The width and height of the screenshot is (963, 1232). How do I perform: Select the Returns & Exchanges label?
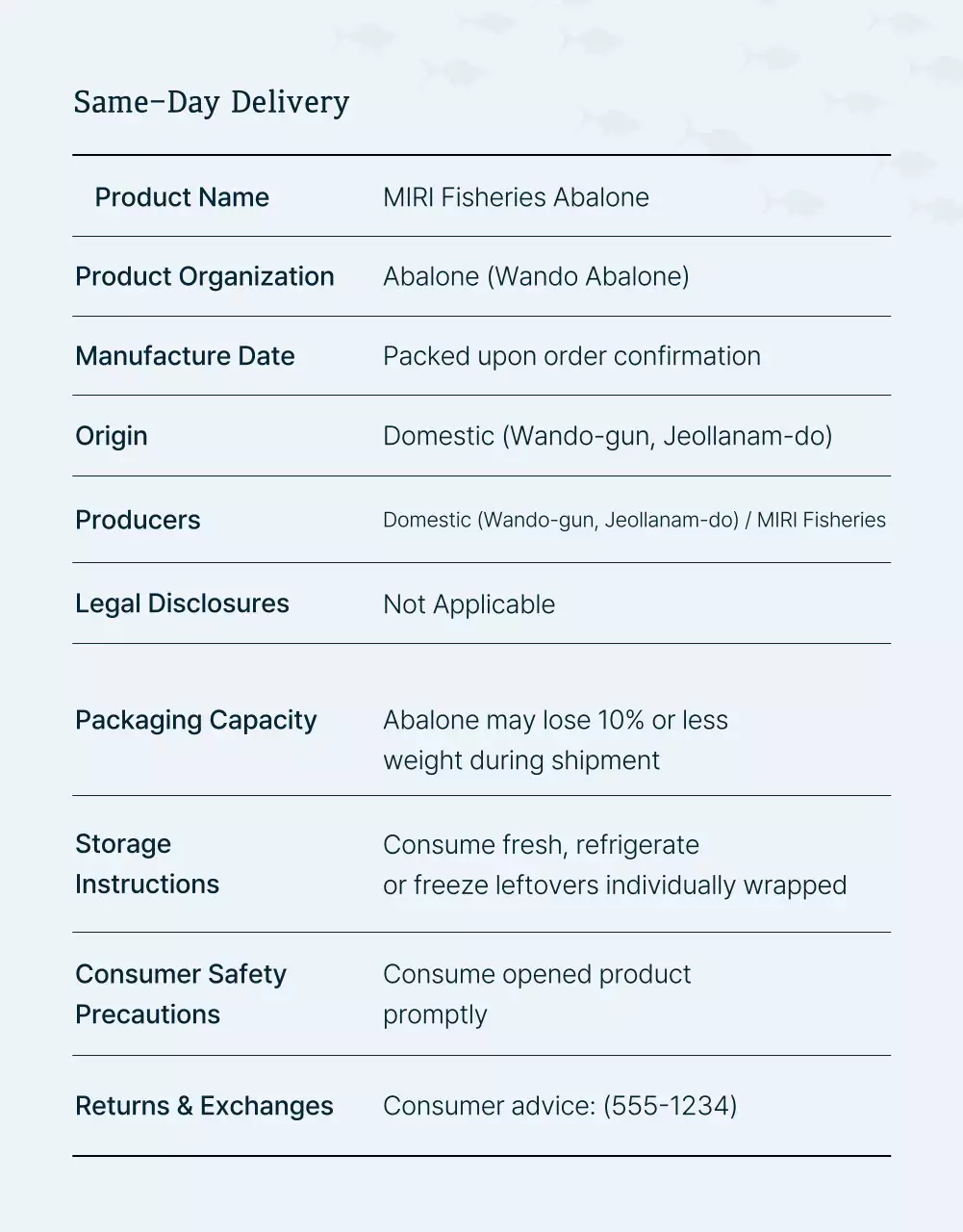coord(204,1106)
